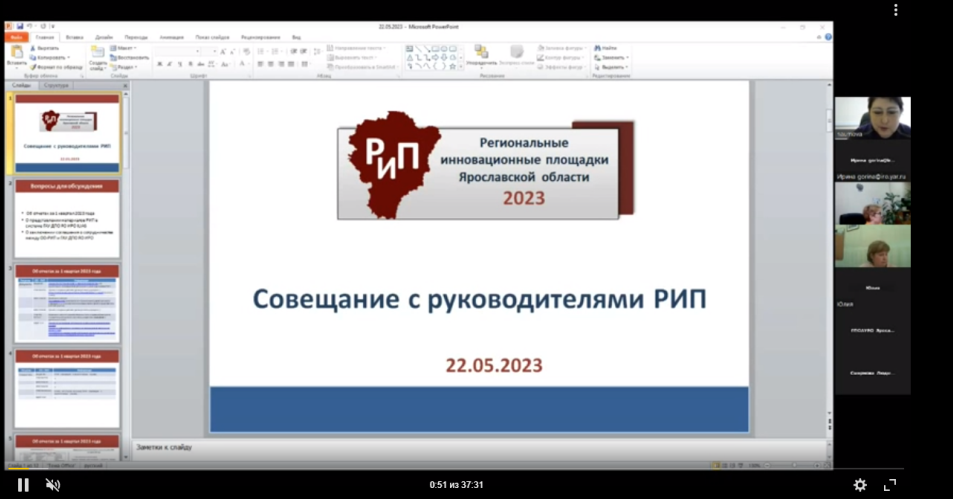This screenshot has width=953, height=499.
Task: Toggle underline formatting in the Шрифт group
Action: pos(180,64)
